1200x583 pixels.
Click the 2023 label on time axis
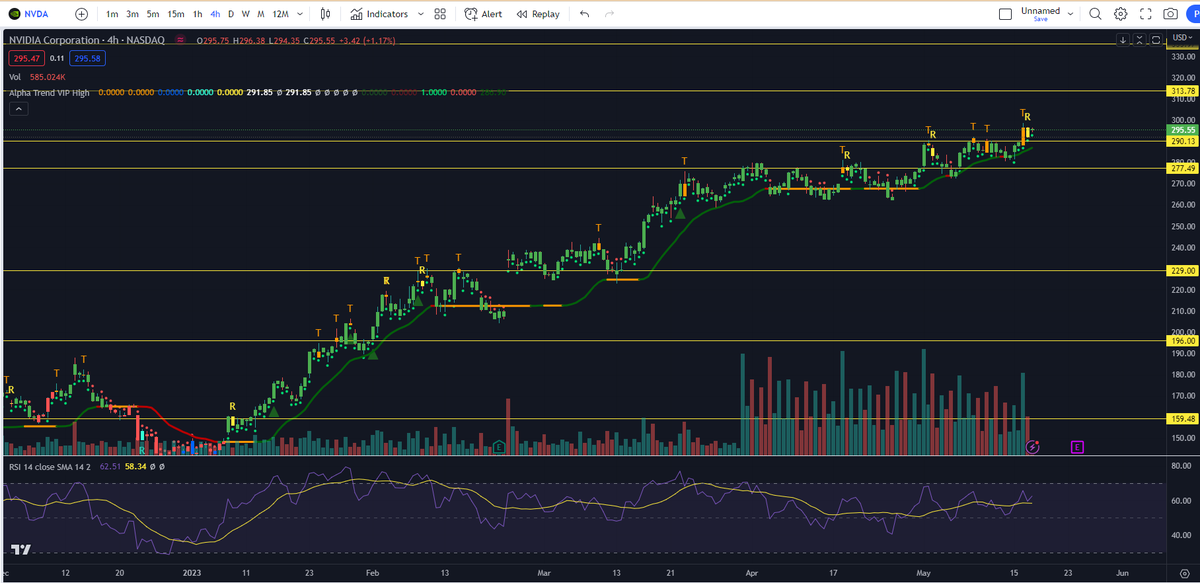tap(193, 573)
